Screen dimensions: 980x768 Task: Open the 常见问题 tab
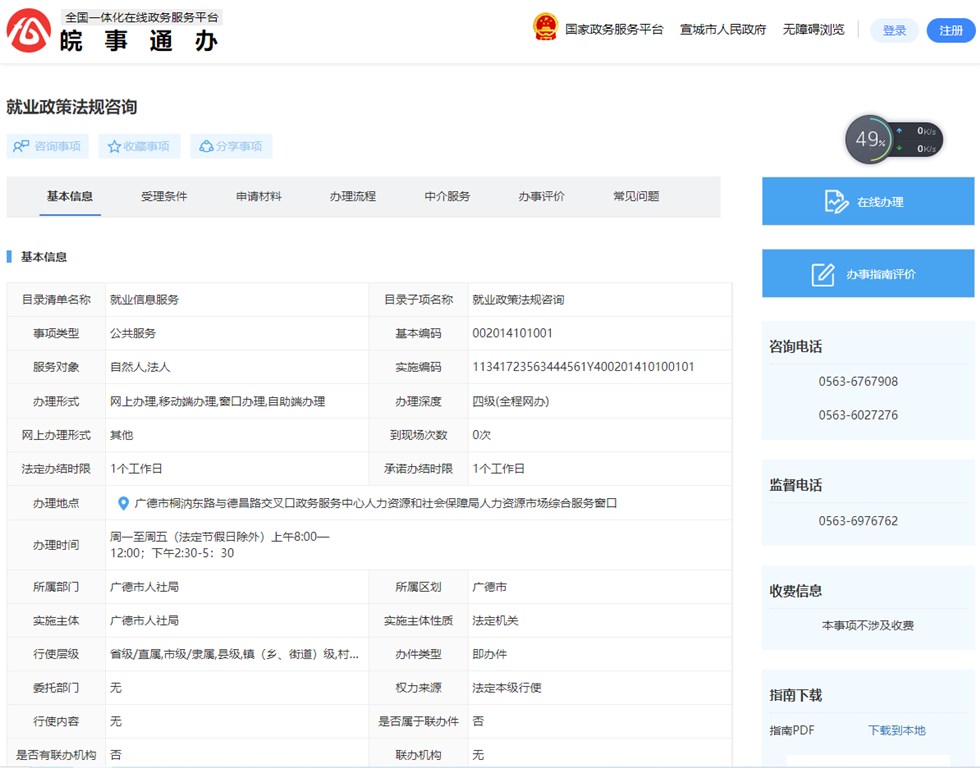point(636,196)
